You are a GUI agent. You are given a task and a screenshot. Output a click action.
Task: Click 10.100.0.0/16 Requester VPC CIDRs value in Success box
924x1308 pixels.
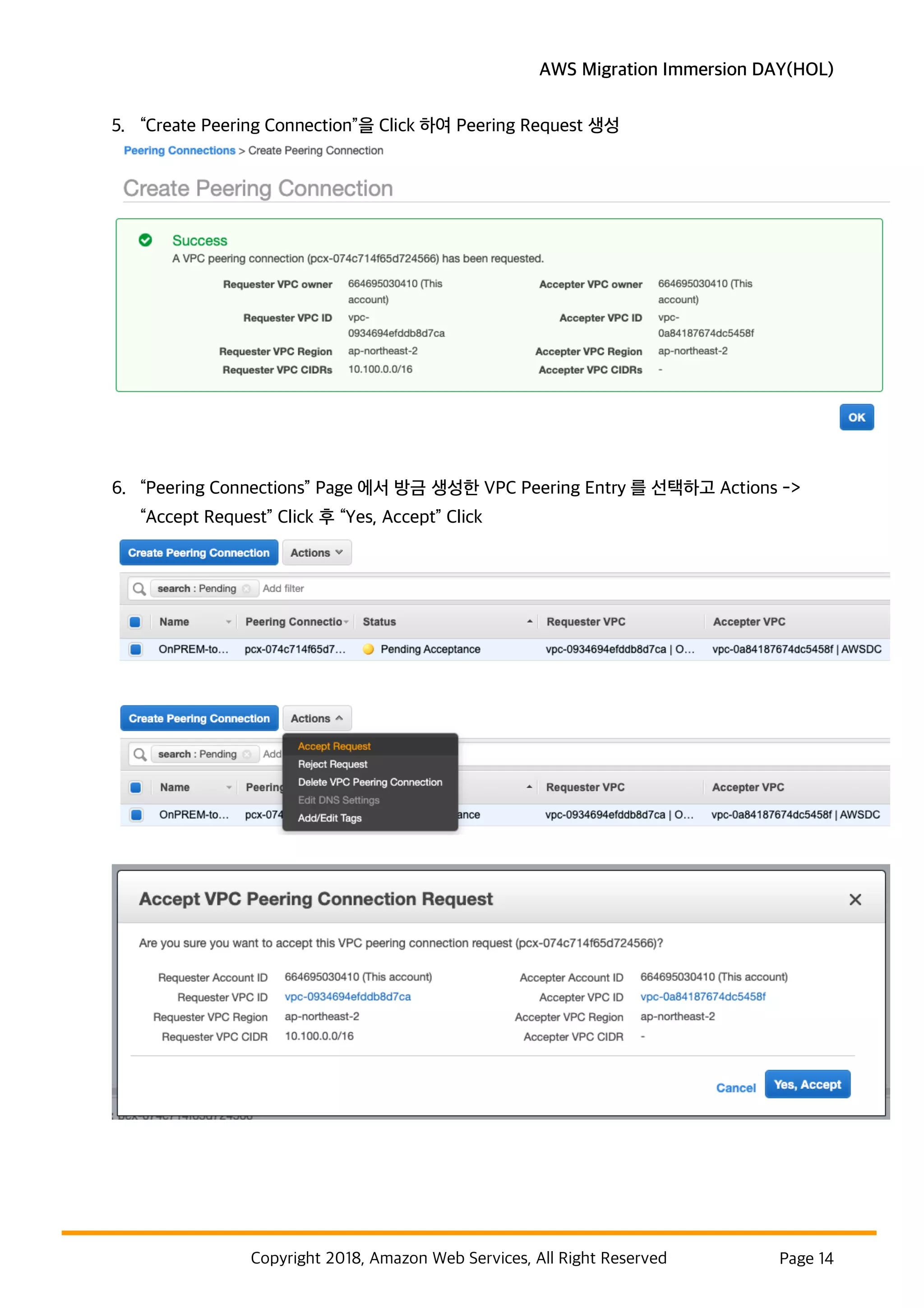click(380, 369)
